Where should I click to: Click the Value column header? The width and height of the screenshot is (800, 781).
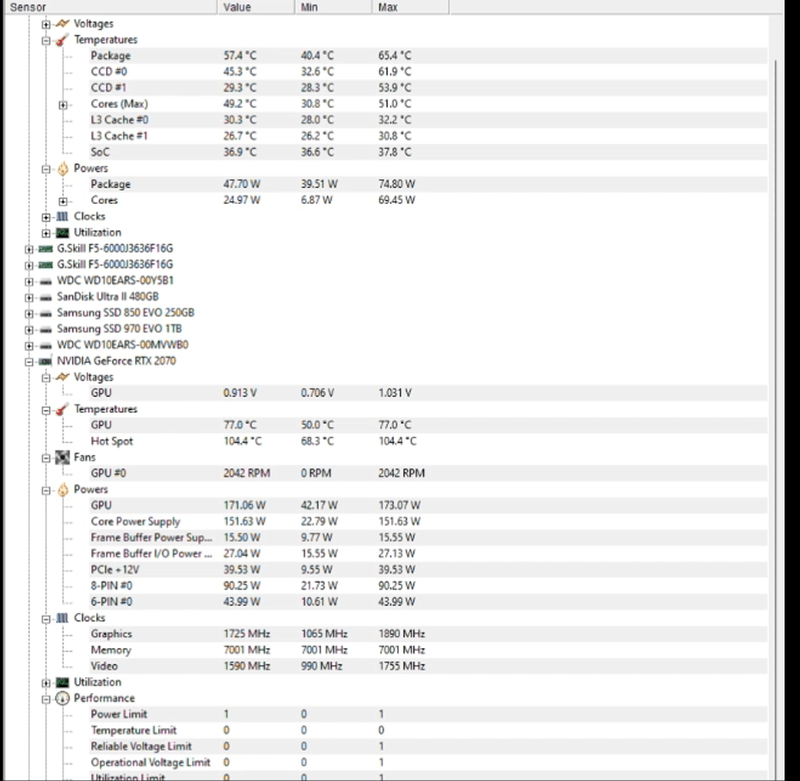(257, 7)
